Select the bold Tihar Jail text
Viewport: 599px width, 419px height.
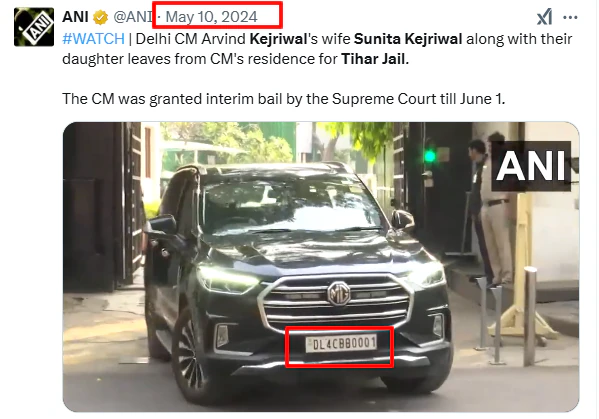point(375,59)
